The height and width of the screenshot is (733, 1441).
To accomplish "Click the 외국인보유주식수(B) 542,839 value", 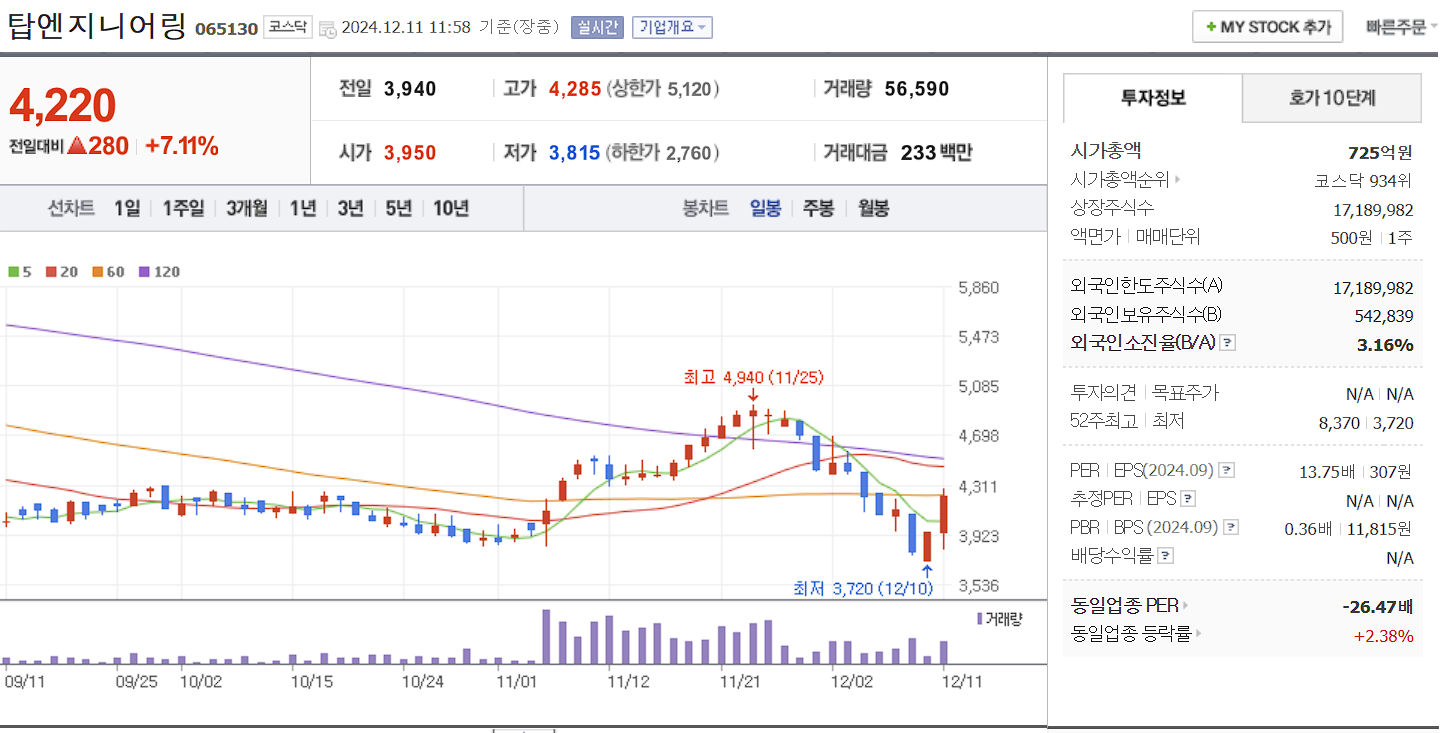I will (x=1385, y=316).
